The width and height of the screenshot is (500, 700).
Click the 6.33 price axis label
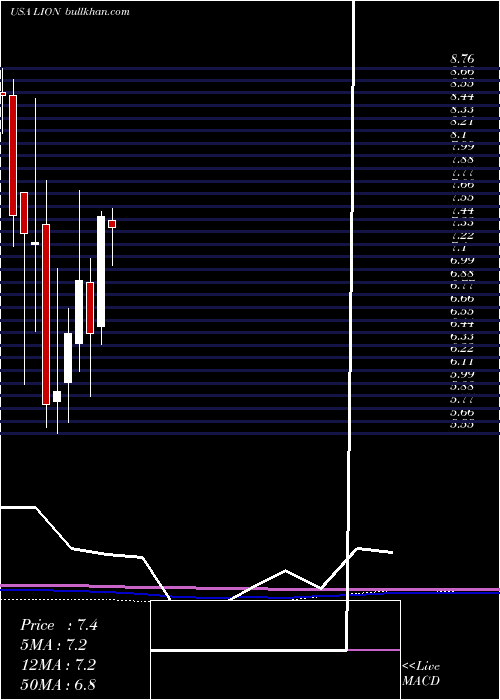click(x=462, y=336)
